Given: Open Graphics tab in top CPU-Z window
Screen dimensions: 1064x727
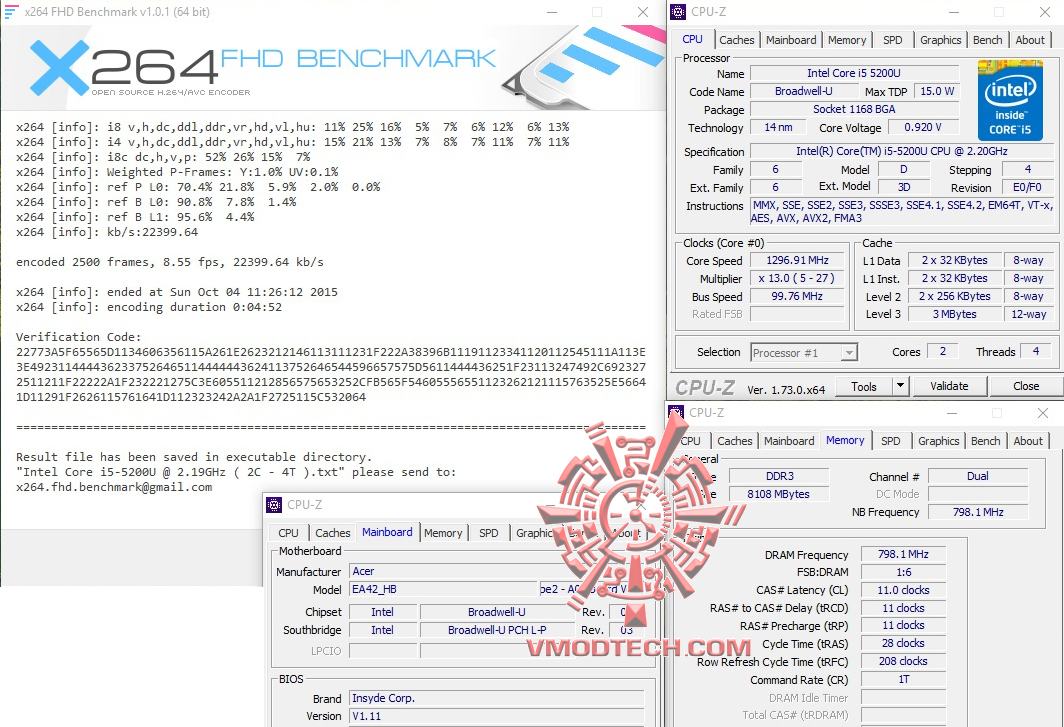Looking at the screenshot, I should pos(940,40).
